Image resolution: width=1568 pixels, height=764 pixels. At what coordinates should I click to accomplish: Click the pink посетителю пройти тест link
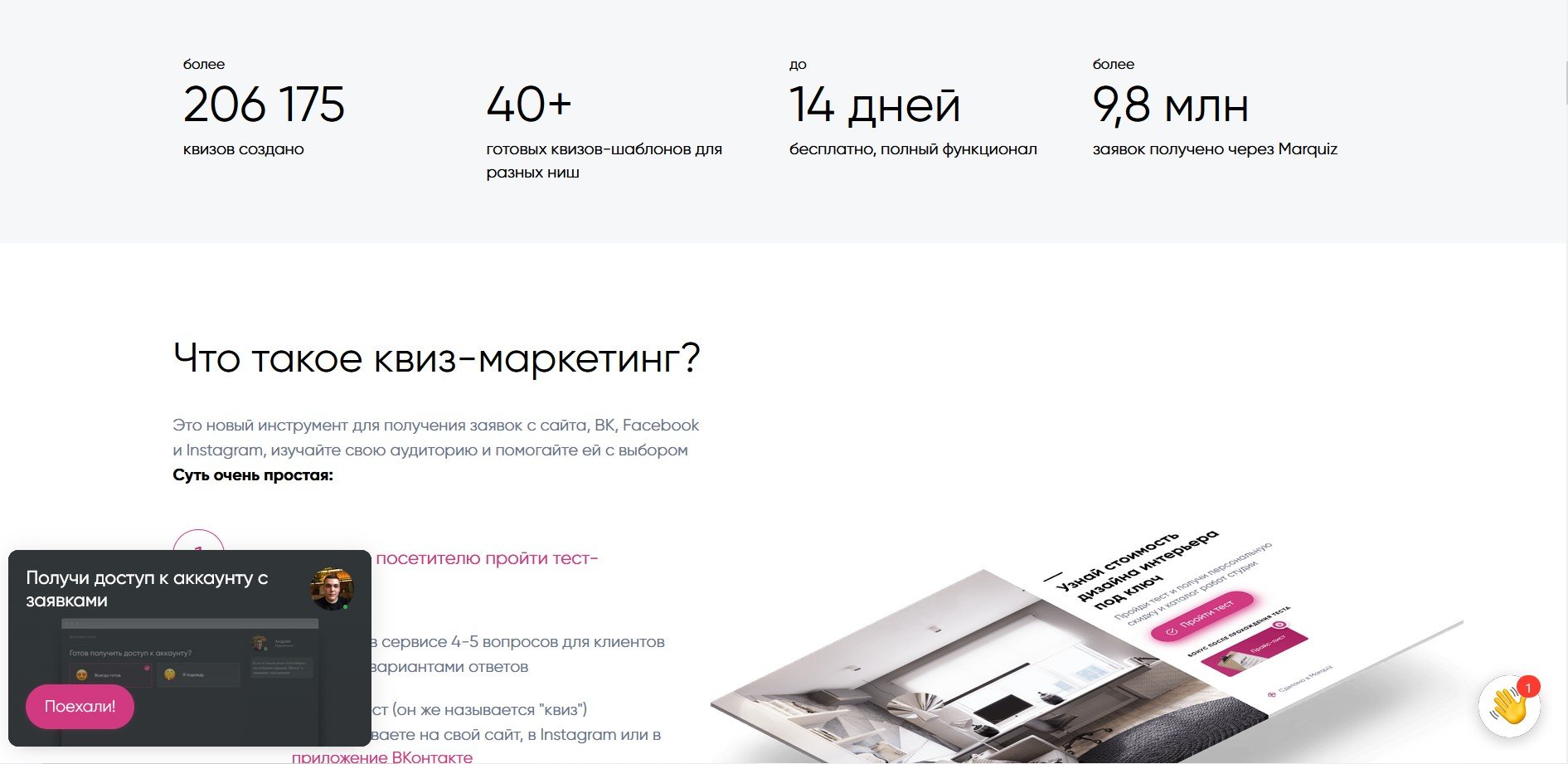pos(487,558)
